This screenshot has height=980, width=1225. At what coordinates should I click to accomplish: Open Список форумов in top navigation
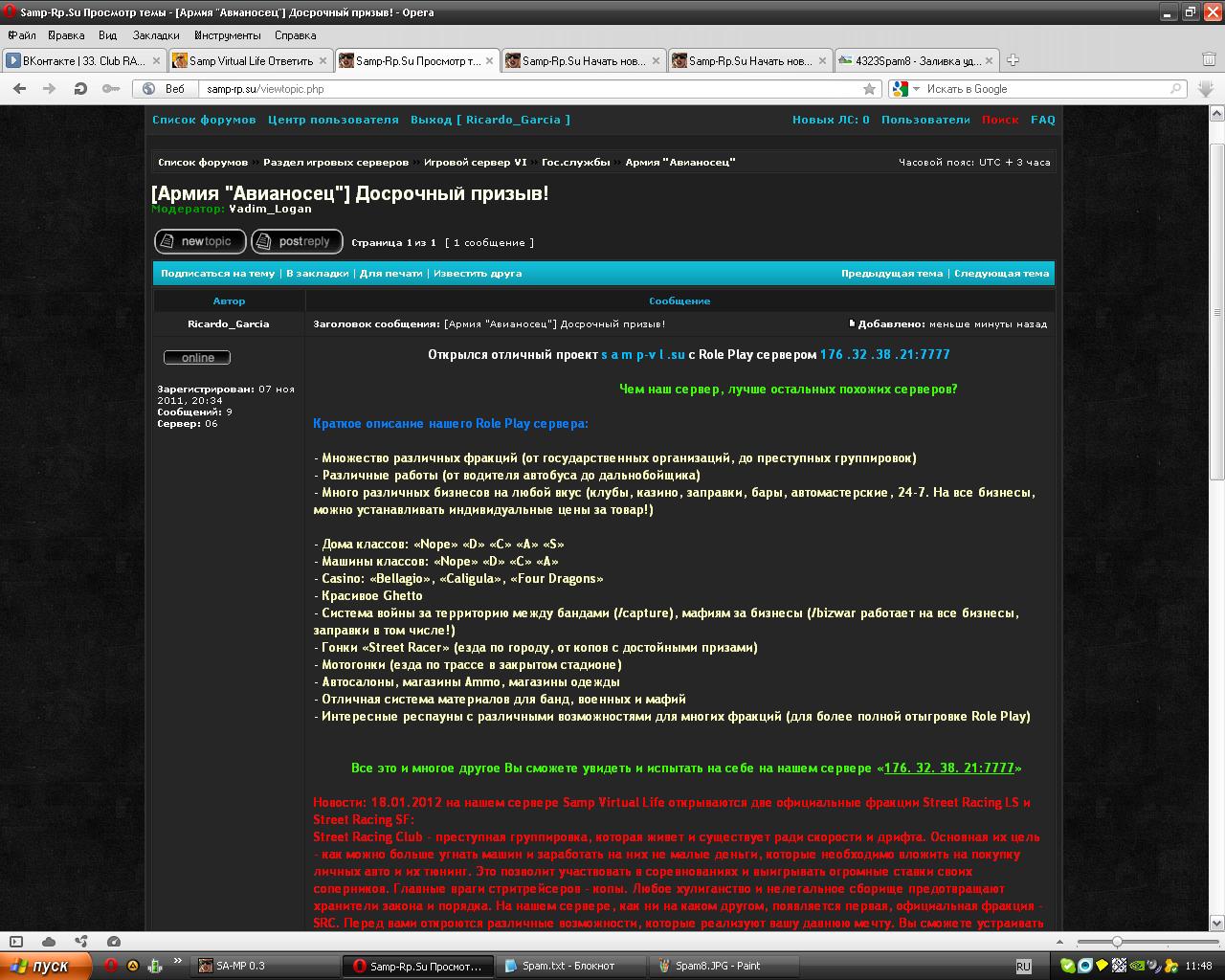click(204, 120)
